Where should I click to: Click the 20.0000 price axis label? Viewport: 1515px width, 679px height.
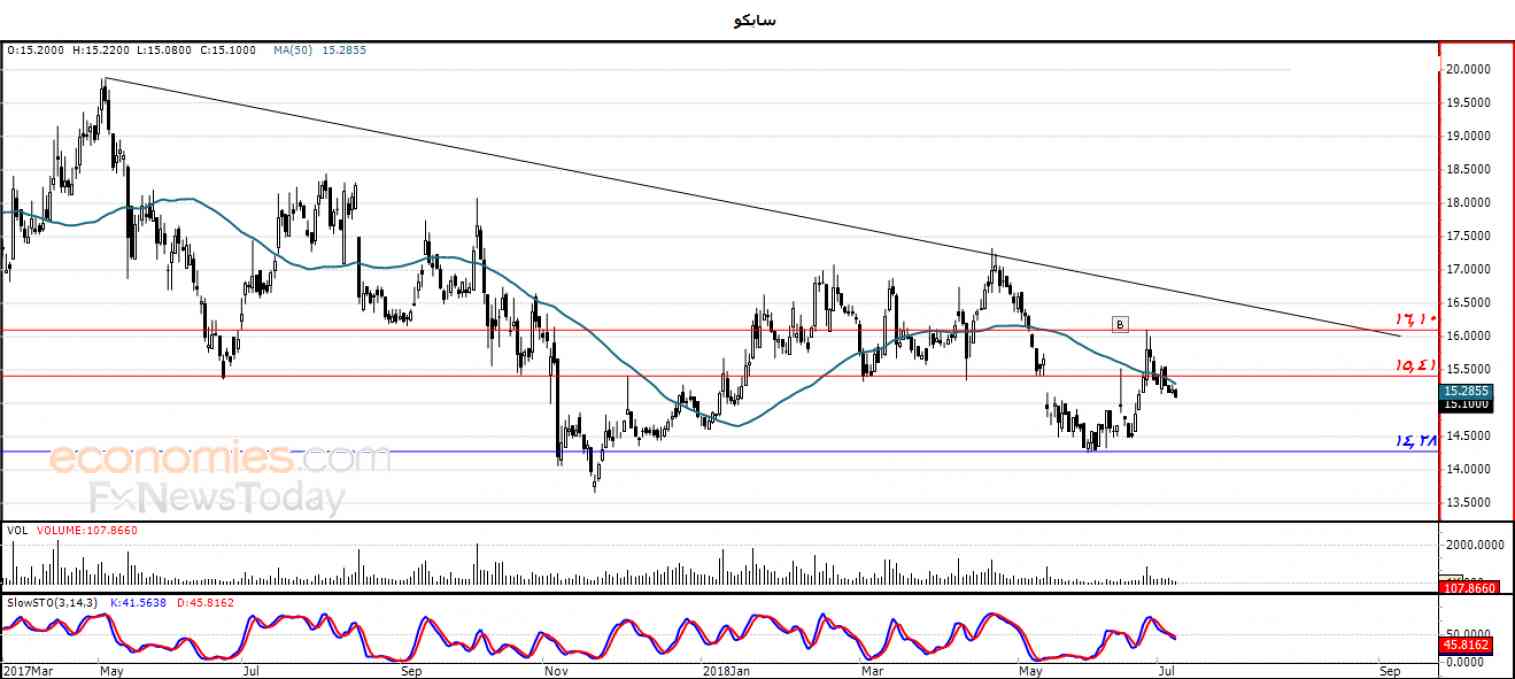1469,69
